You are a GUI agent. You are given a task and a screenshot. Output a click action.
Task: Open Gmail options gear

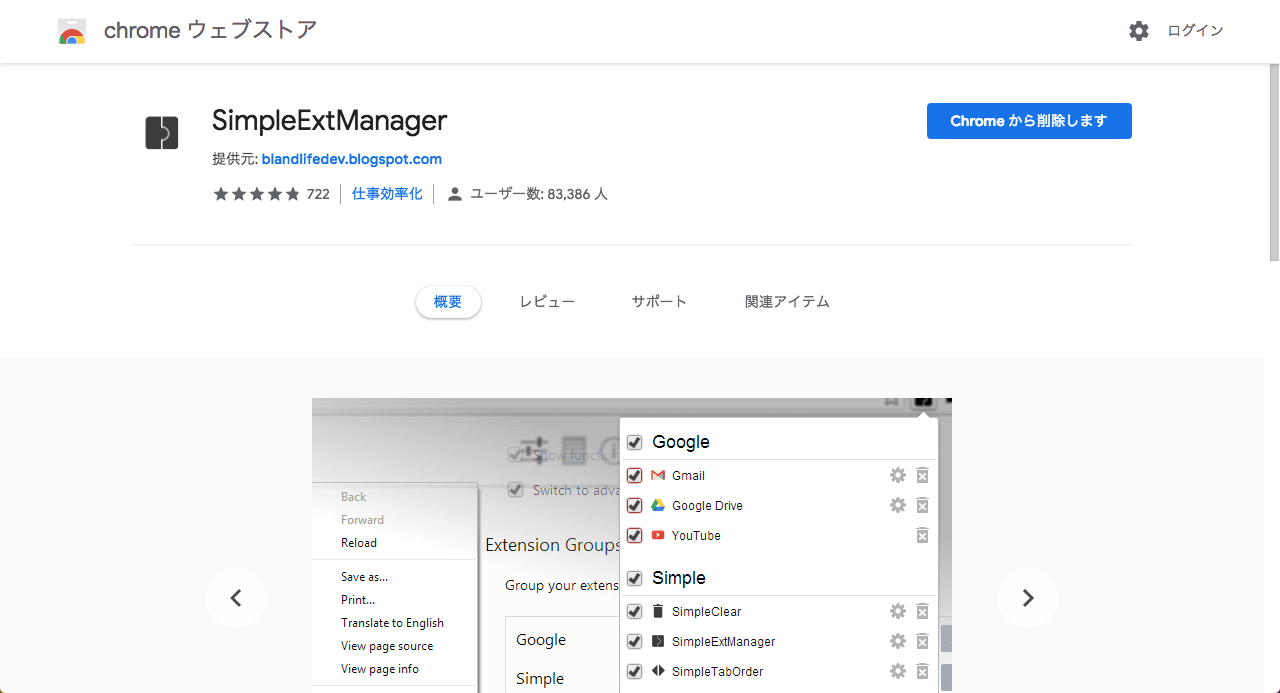coord(898,476)
